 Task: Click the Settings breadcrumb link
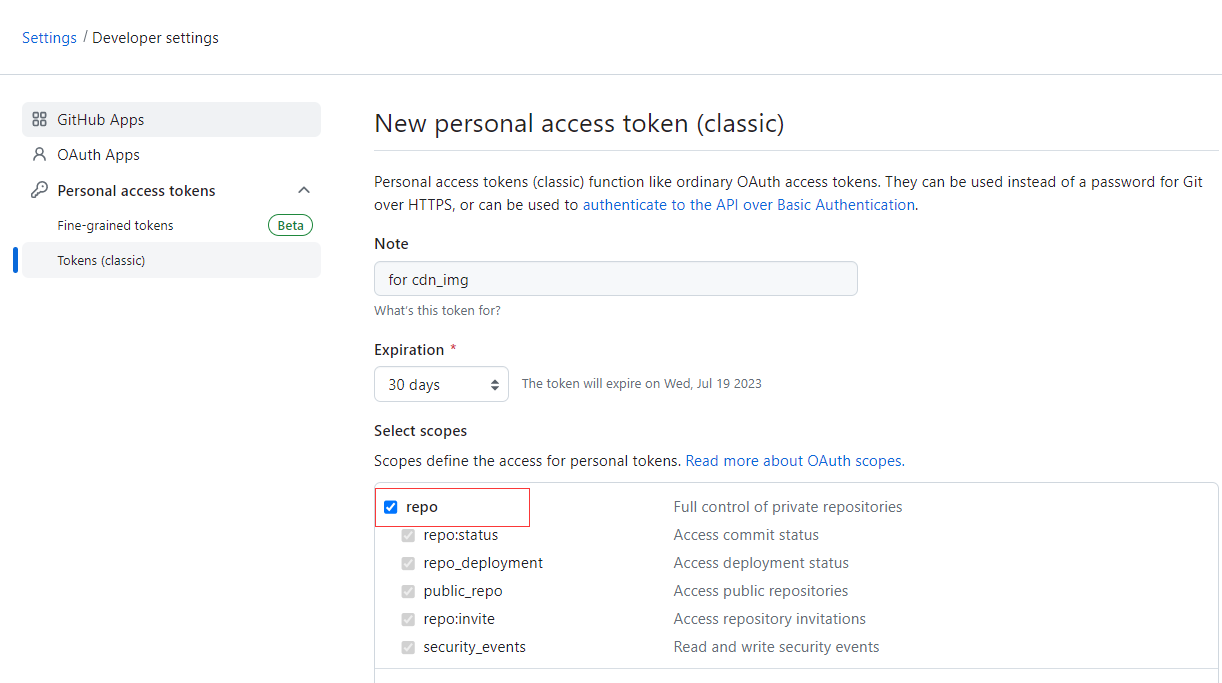pyautogui.click(x=49, y=38)
